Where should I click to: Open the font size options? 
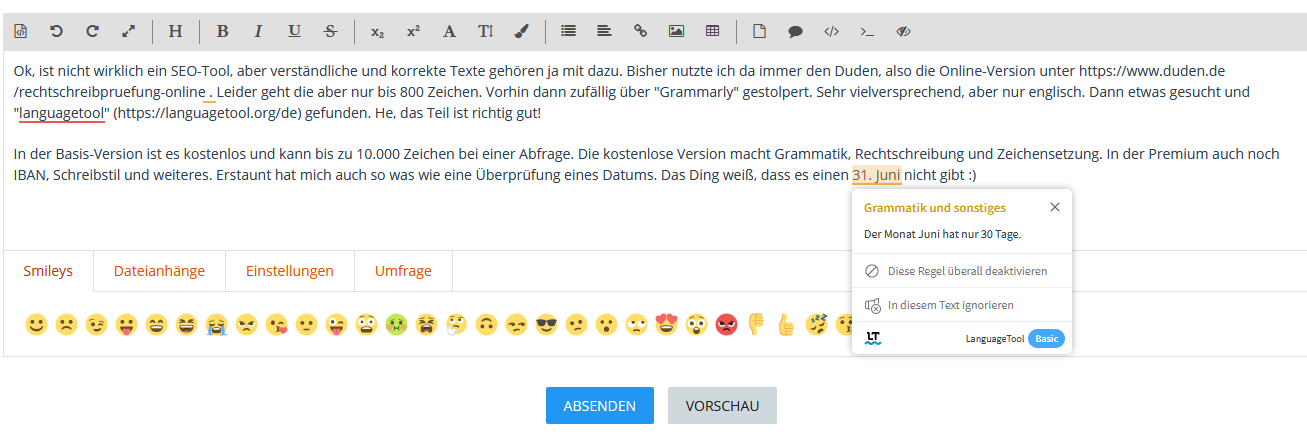(485, 31)
